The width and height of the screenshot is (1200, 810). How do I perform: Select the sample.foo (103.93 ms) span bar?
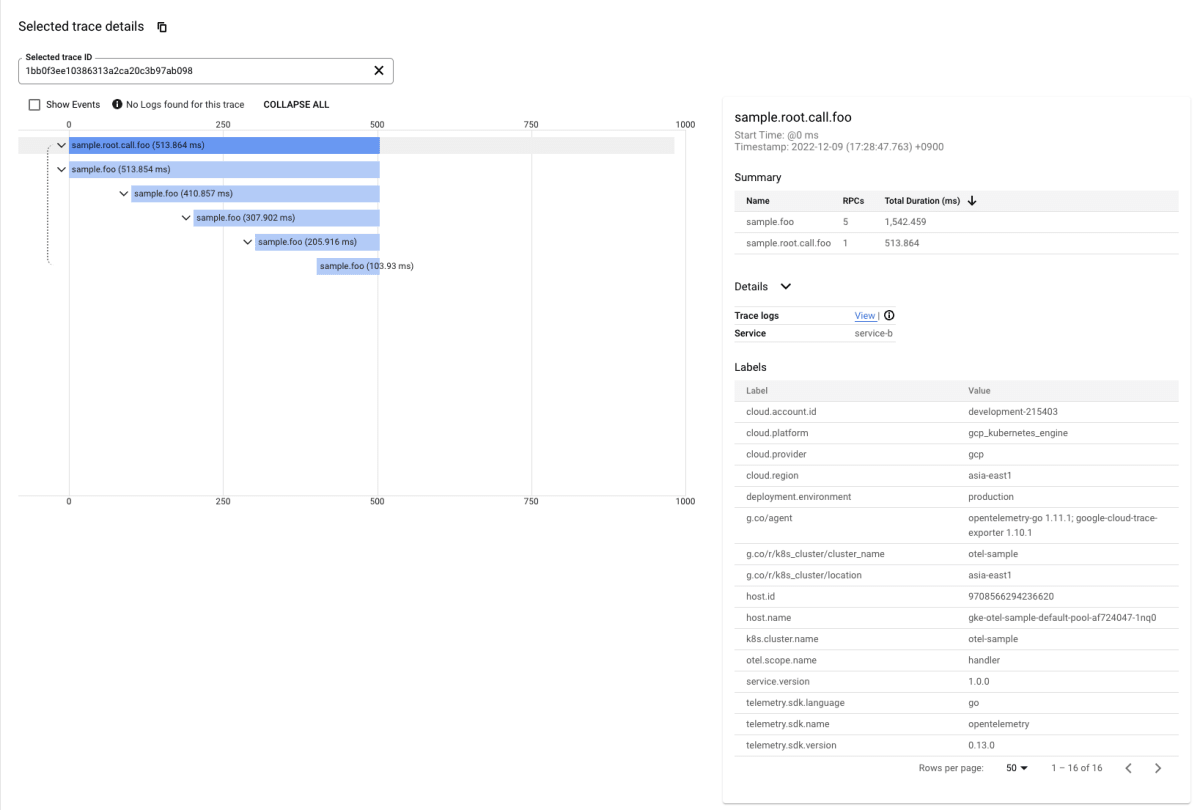pos(348,266)
